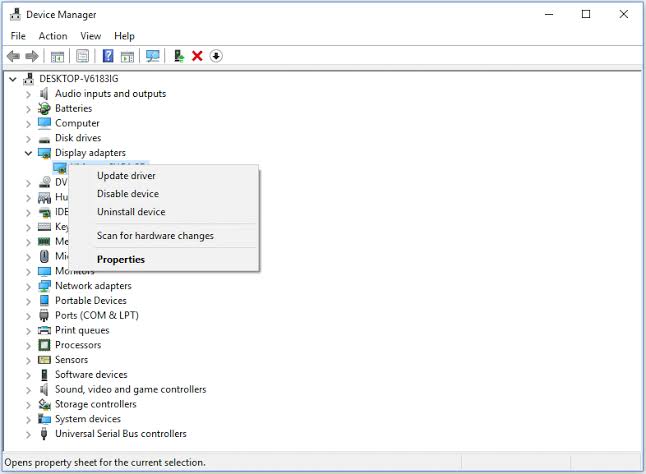Expand the Universal Serial Bus controllers node
Screen dimensions: 646x474
[28, 434]
